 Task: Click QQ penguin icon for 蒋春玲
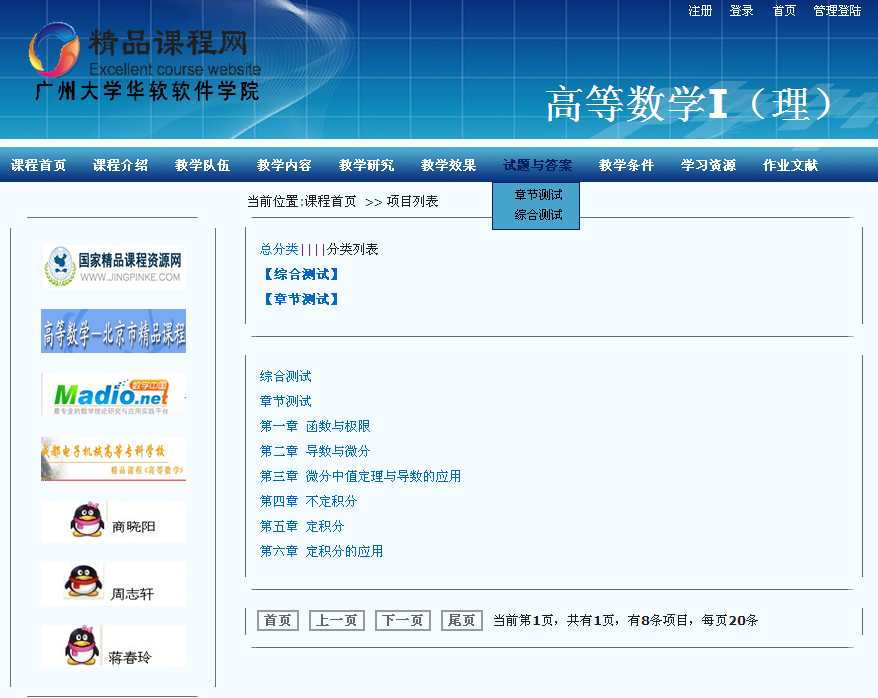[x=84, y=645]
